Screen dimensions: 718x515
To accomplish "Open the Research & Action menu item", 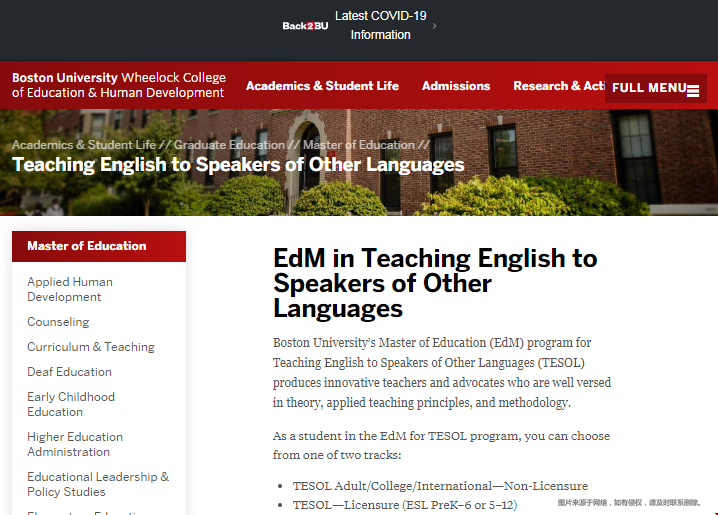I will tap(559, 86).
